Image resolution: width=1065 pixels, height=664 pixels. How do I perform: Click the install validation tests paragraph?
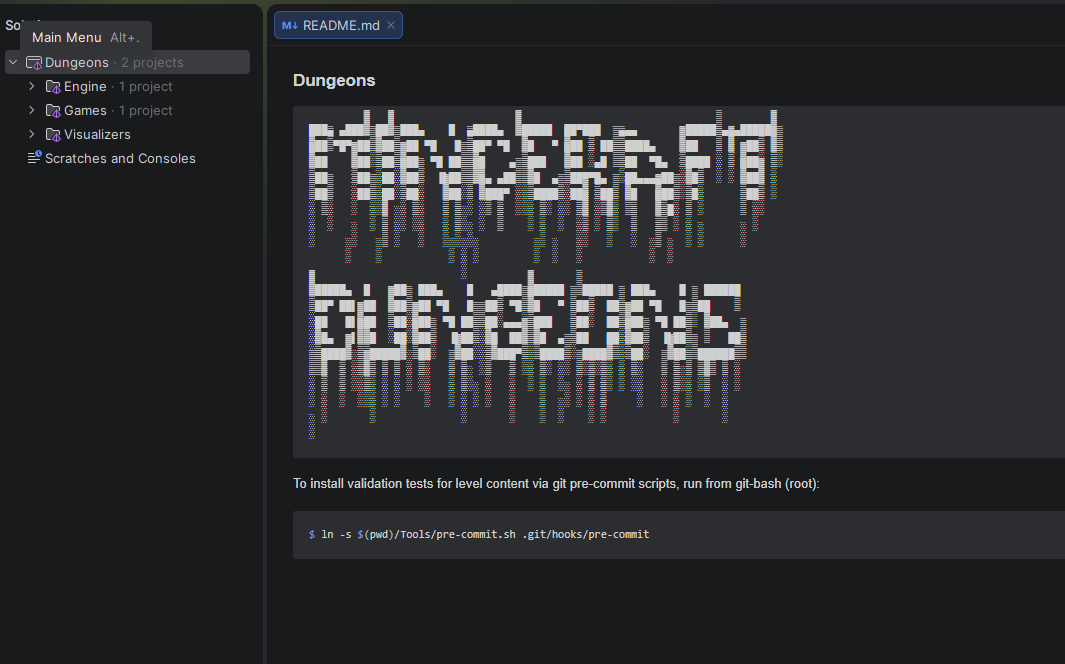[556, 483]
